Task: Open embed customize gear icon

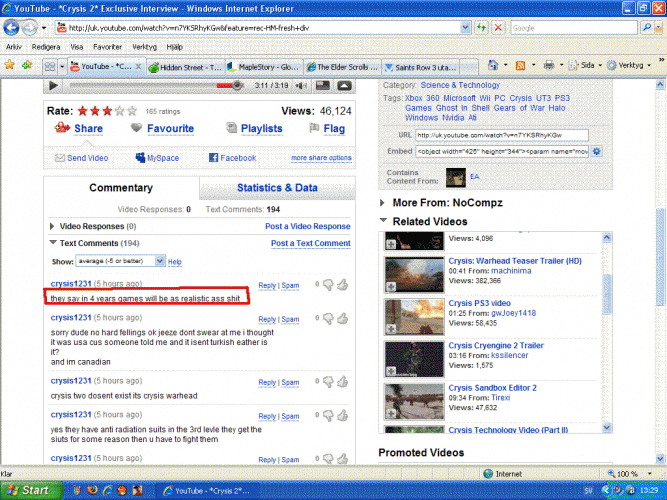Action: pyautogui.click(x=597, y=151)
